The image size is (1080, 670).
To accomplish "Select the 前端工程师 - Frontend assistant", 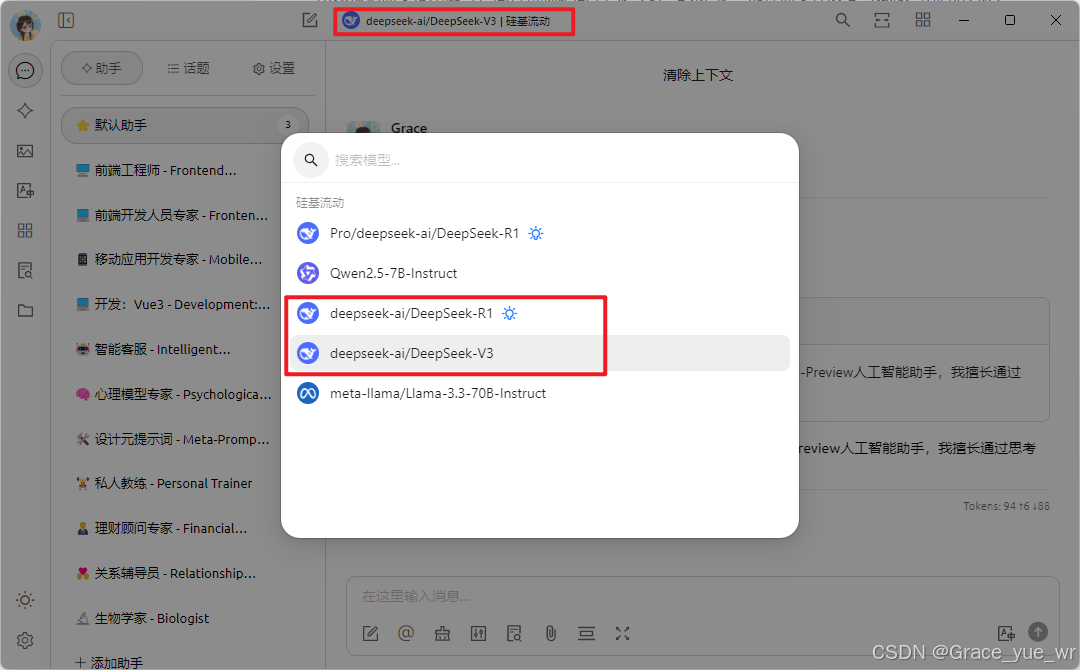I will (185, 170).
